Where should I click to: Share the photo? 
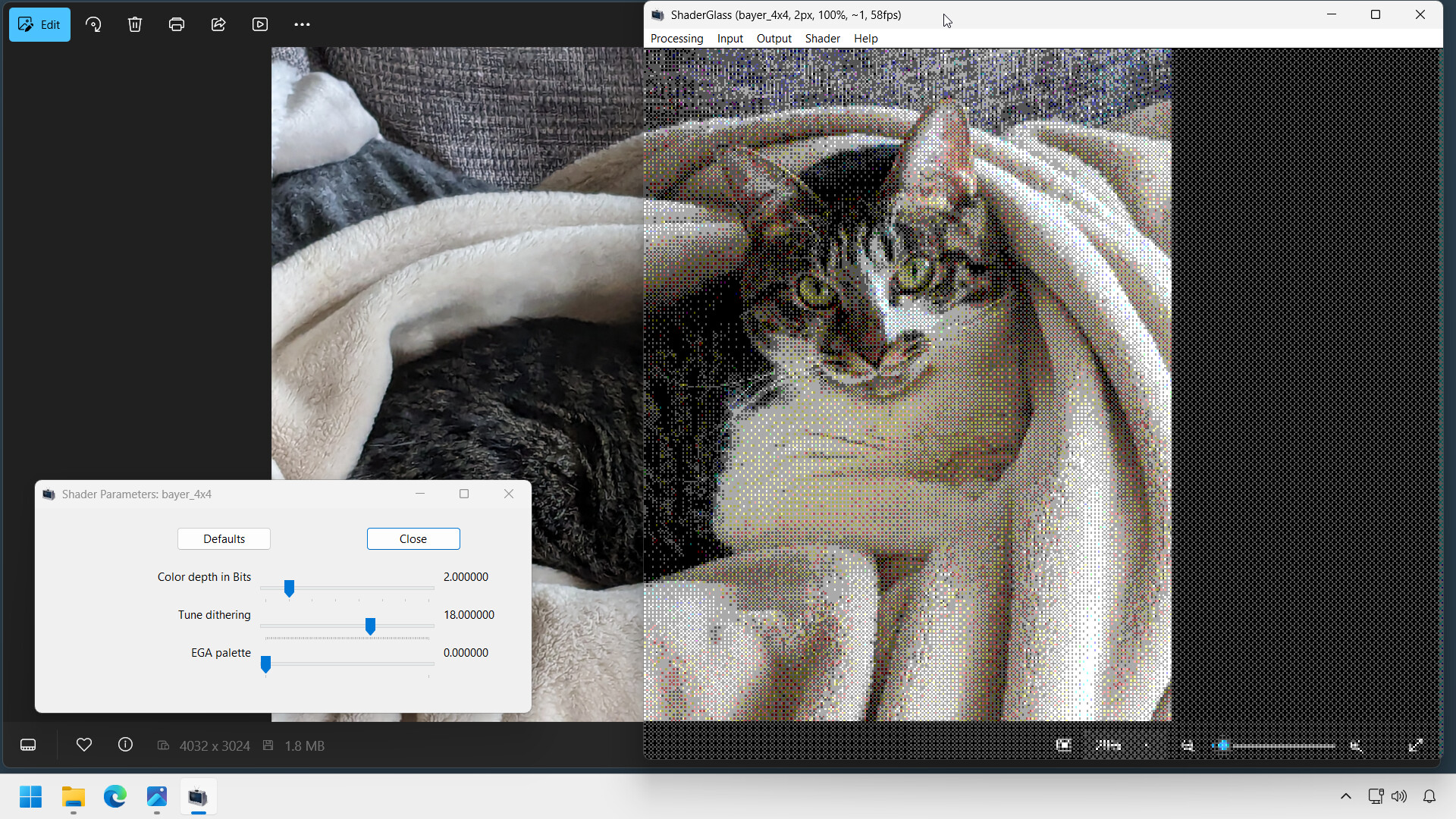218,24
